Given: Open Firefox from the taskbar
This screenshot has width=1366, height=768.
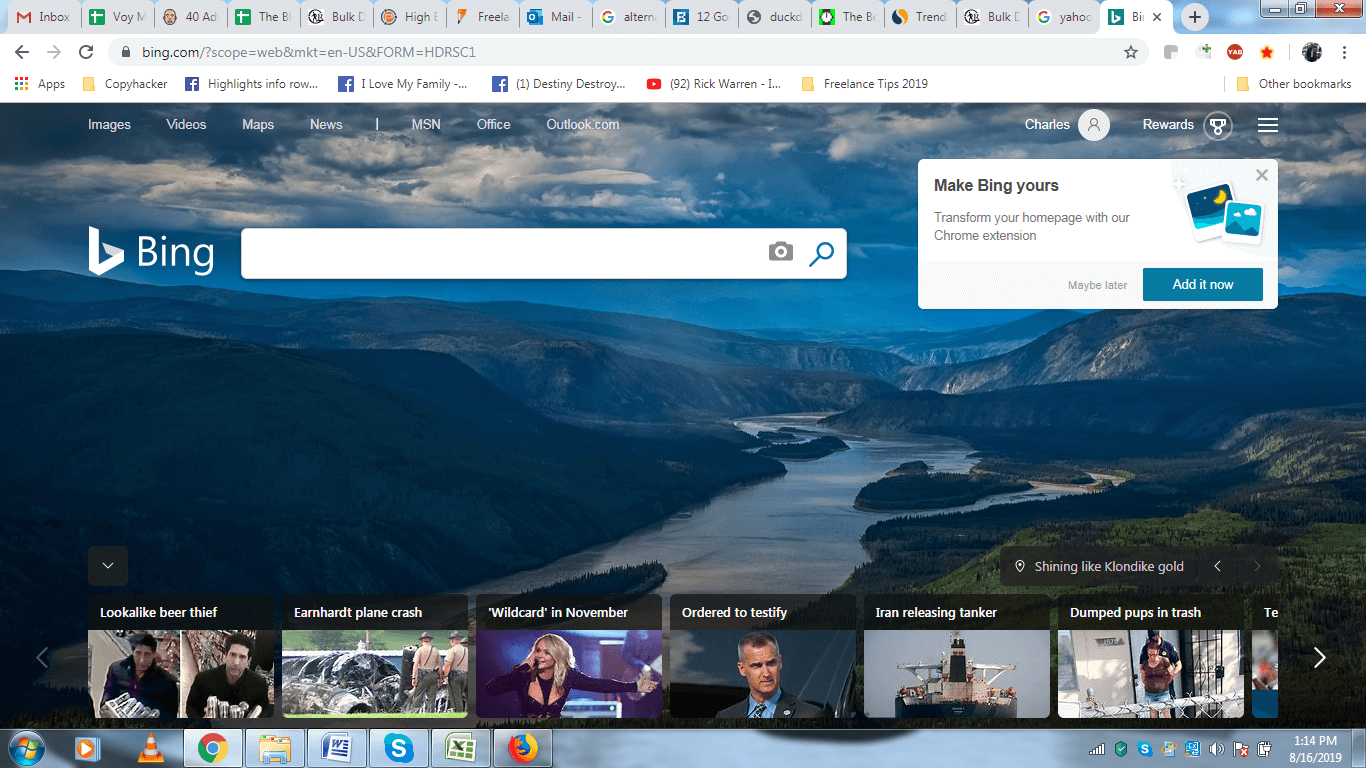Looking at the screenshot, I should [523, 748].
